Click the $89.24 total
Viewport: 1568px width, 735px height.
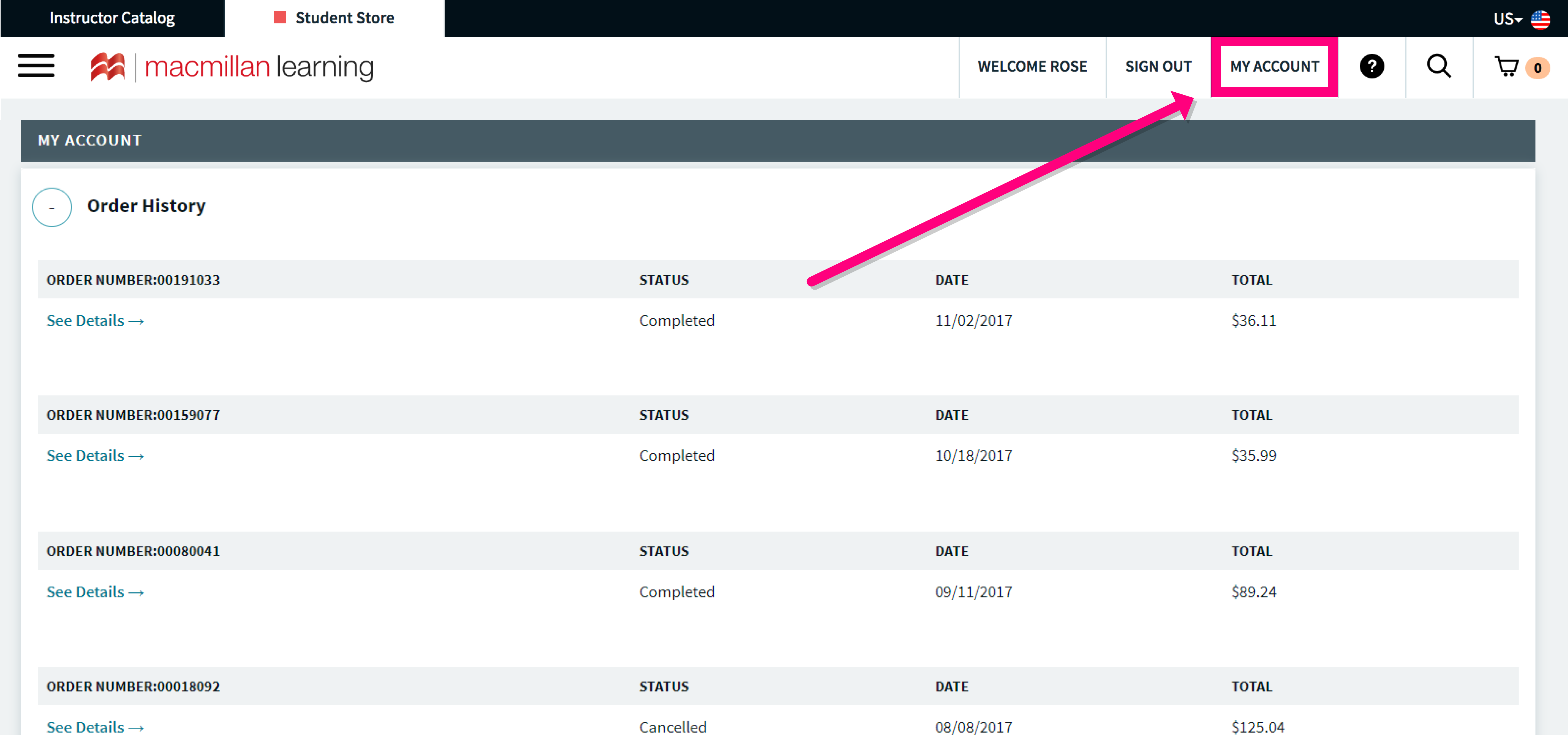pyautogui.click(x=1253, y=592)
